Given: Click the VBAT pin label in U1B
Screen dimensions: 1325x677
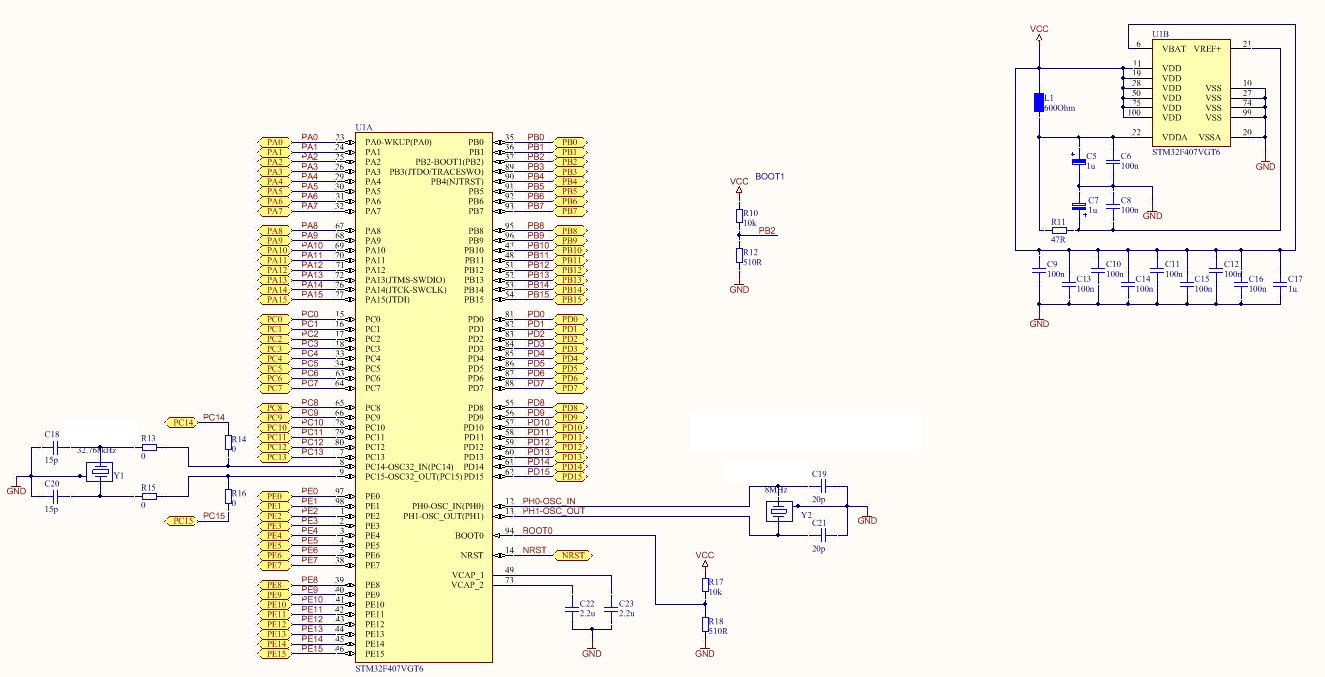Looking at the screenshot, I should 1174,48.
